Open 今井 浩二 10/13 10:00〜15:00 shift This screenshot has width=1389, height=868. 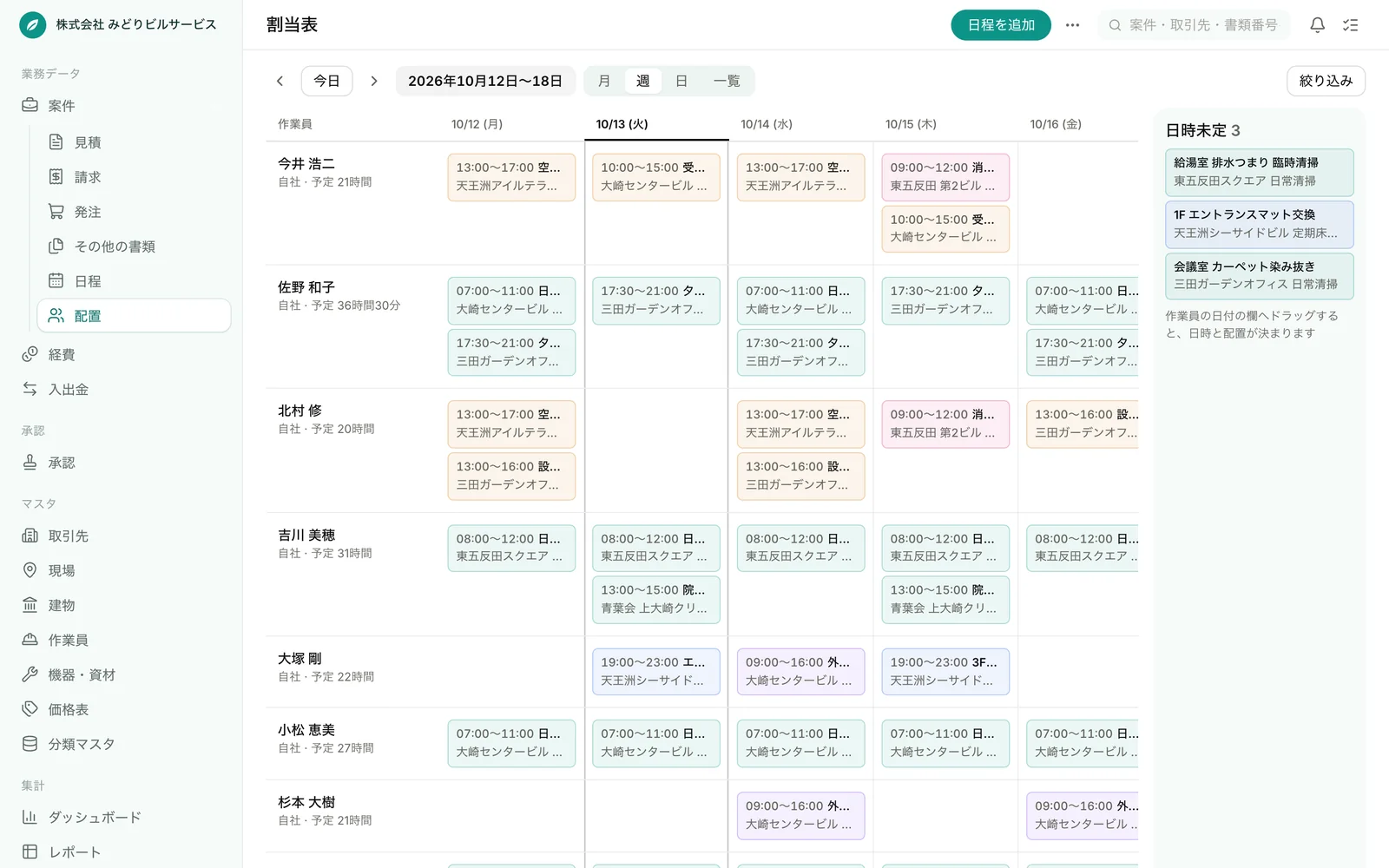[656, 177]
